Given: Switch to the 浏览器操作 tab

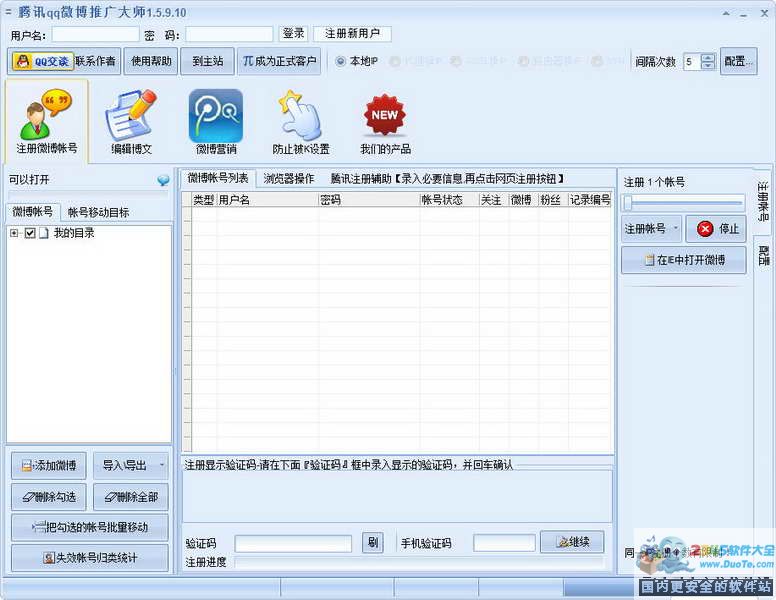Looking at the screenshot, I should pyautogui.click(x=289, y=179).
